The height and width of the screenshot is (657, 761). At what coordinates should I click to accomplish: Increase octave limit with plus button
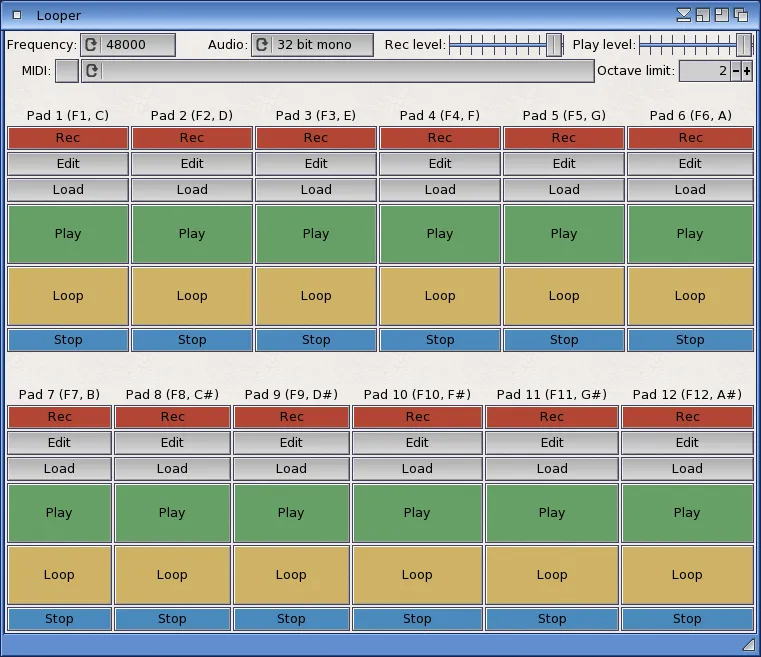747,71
